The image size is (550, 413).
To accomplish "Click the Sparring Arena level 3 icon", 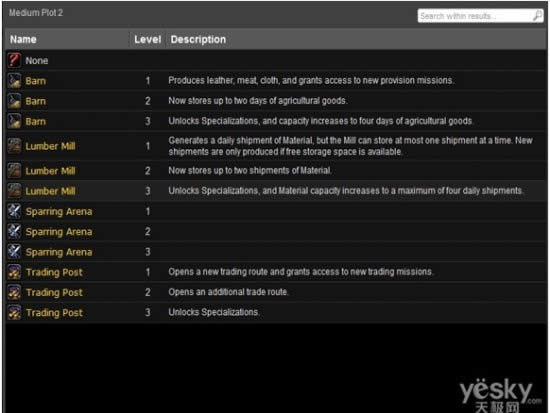I will [14, 252].
